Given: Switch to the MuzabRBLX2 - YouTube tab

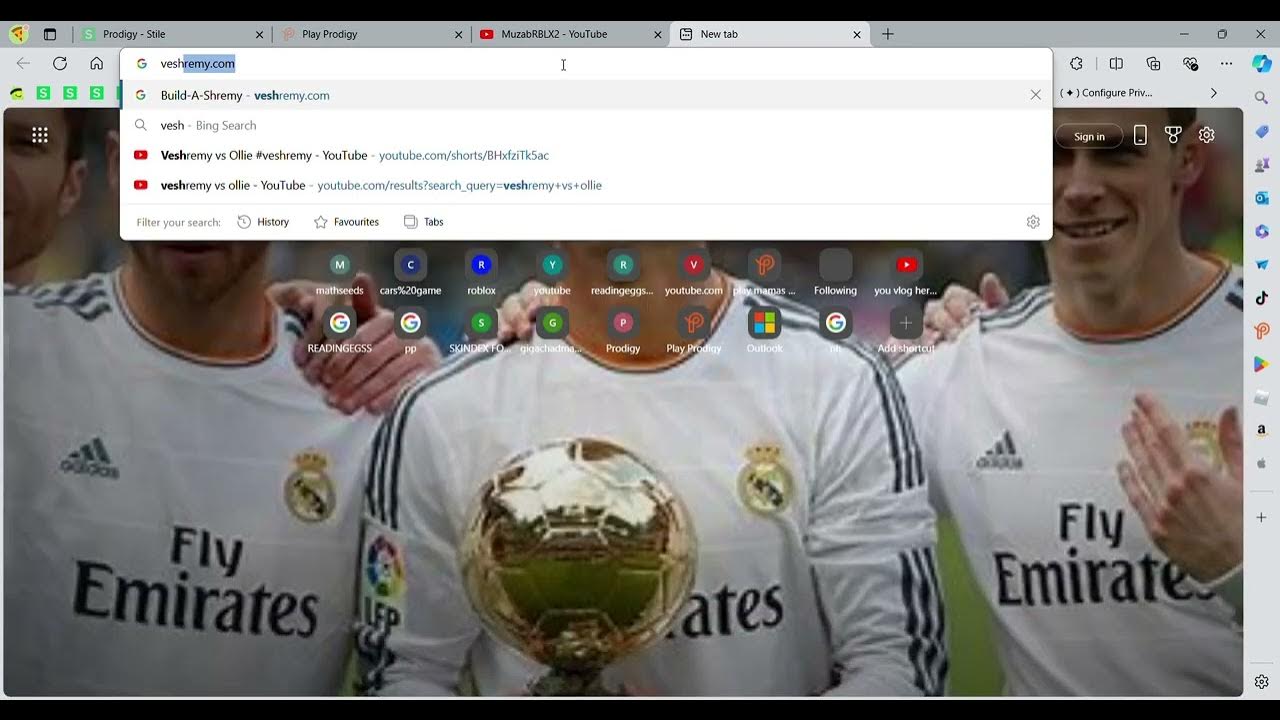Looking at the screenshot, I should (570, 34).
